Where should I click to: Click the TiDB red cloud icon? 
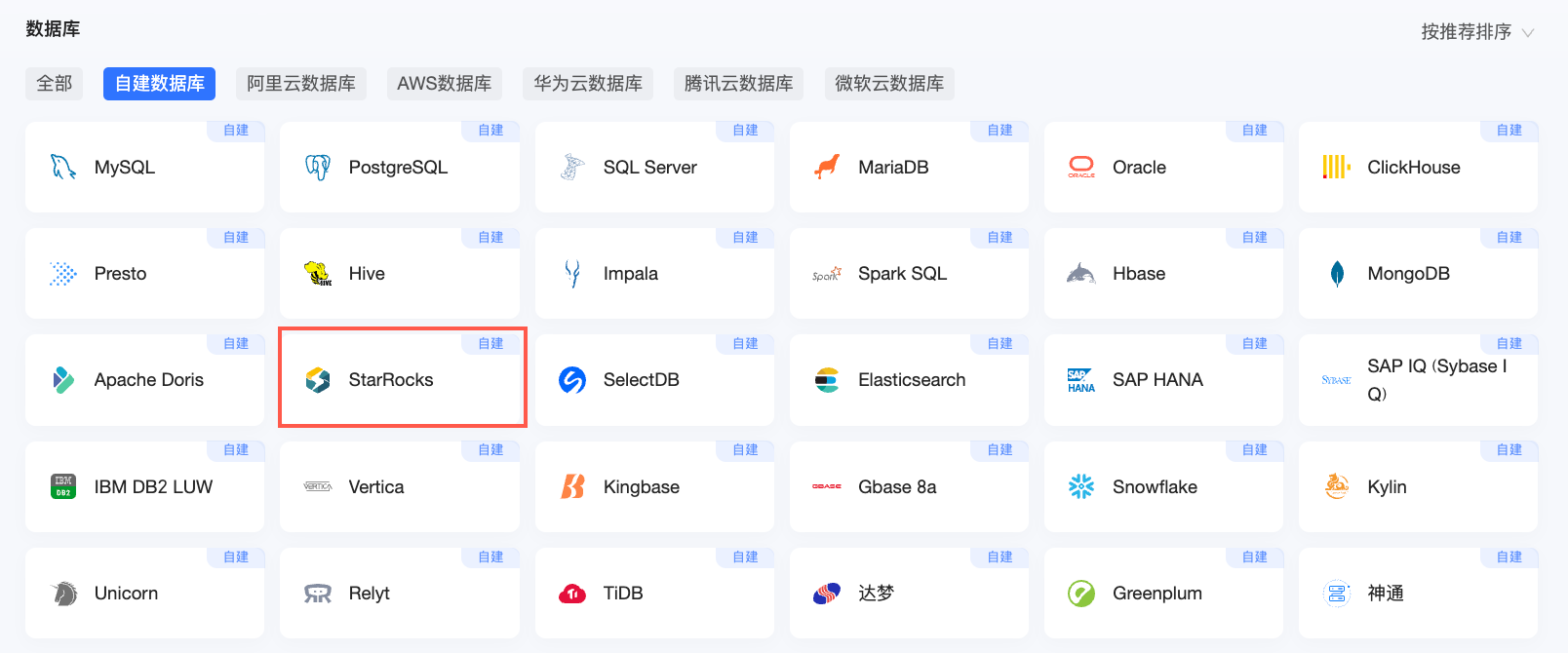tap(572, 594)
